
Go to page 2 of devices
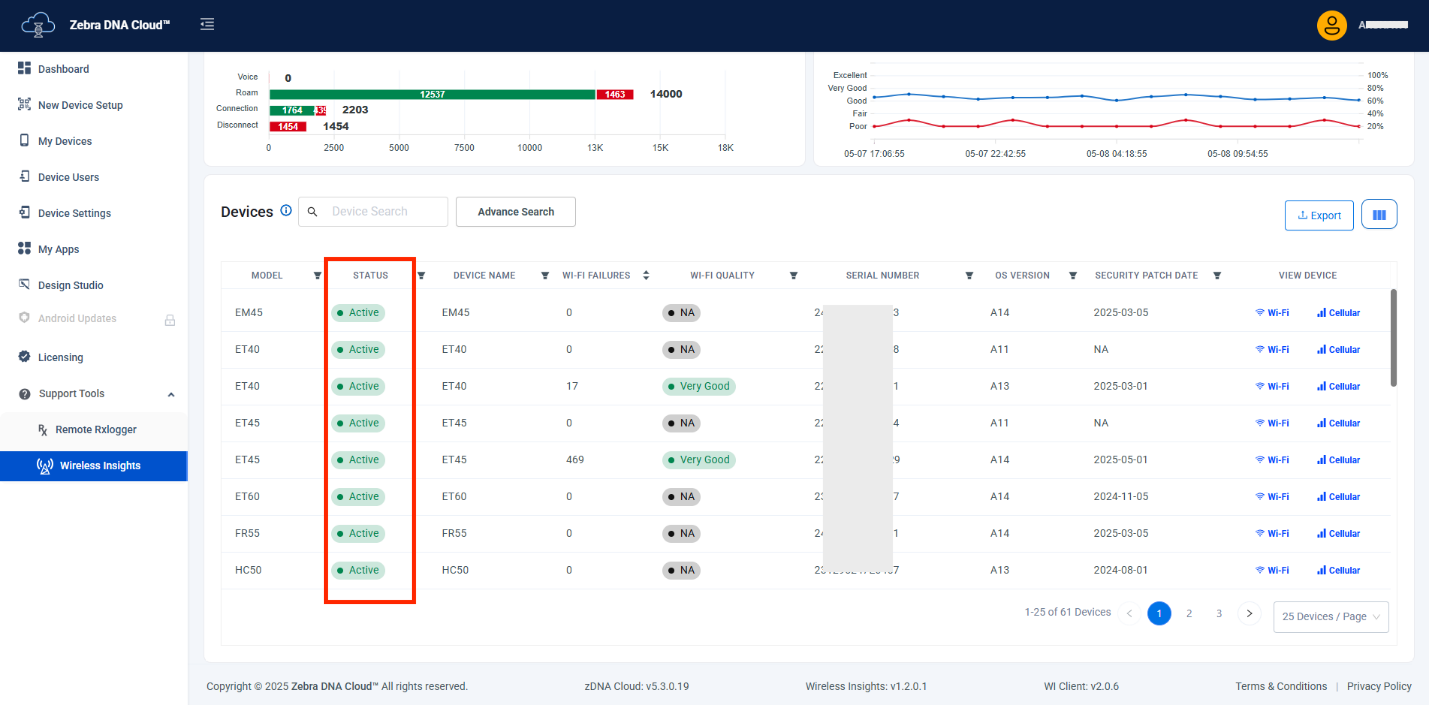1189,613
